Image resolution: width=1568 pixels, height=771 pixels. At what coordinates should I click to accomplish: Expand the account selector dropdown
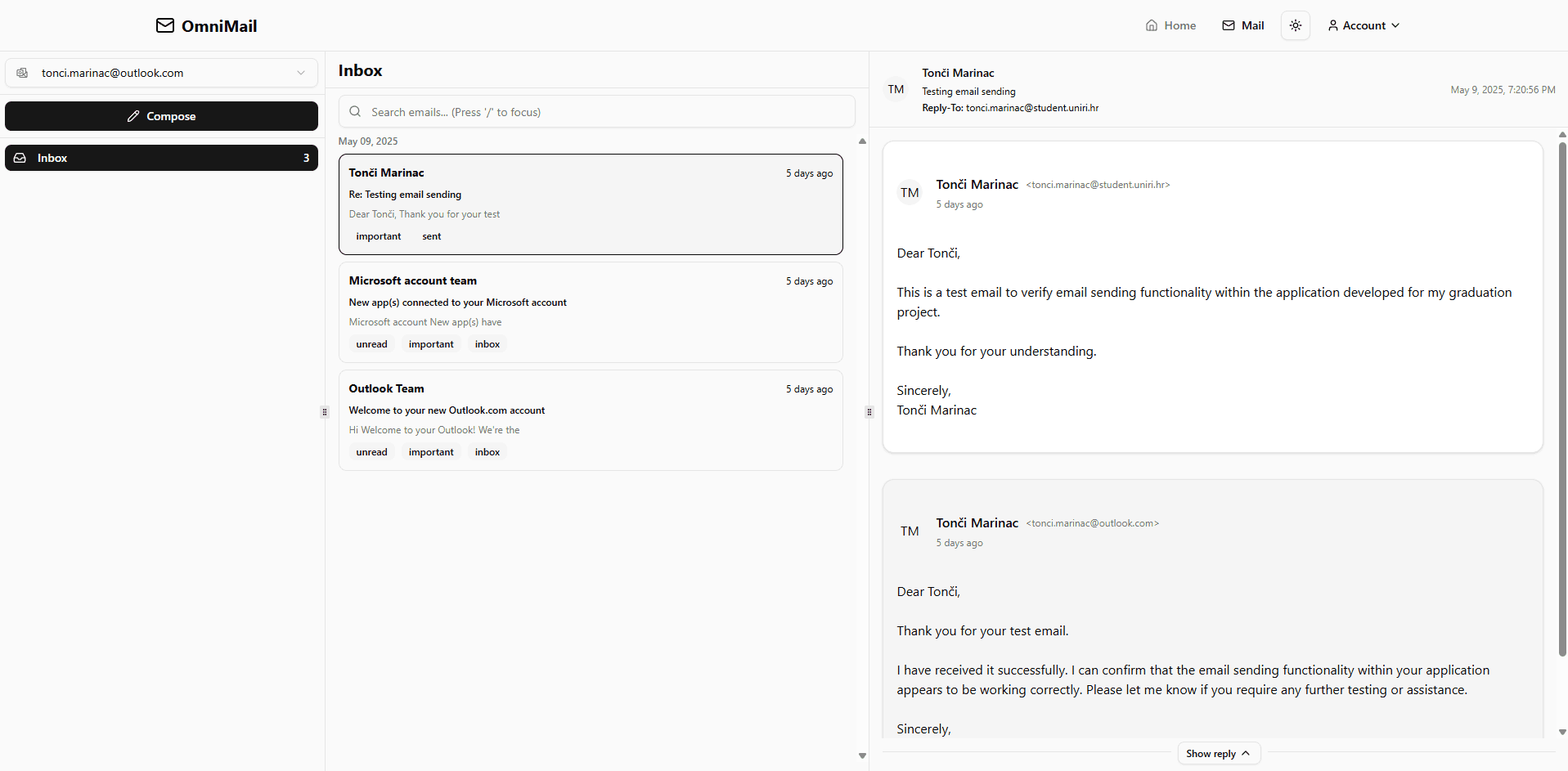[x=301, y=73]
